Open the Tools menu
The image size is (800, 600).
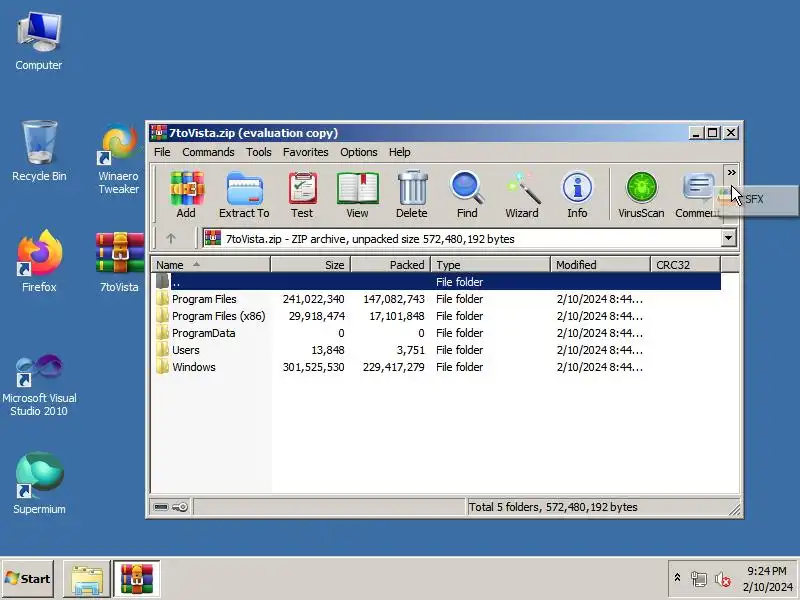[259, 152]
